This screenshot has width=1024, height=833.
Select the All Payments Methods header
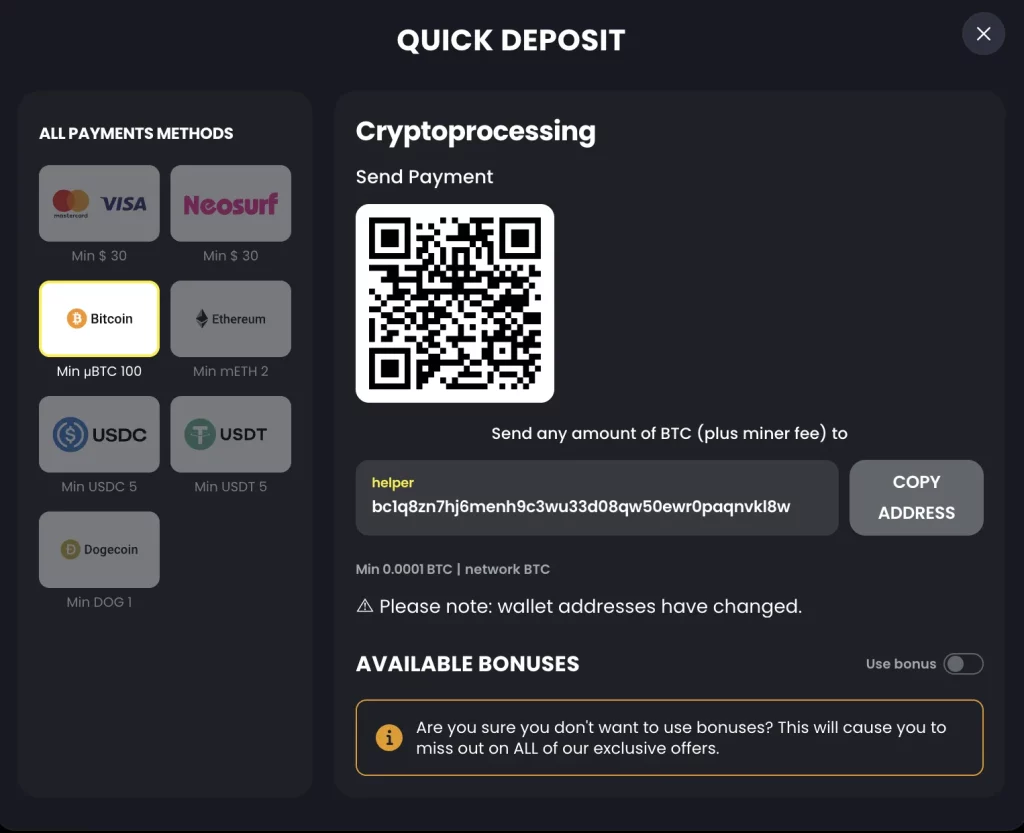click(134, 133)
